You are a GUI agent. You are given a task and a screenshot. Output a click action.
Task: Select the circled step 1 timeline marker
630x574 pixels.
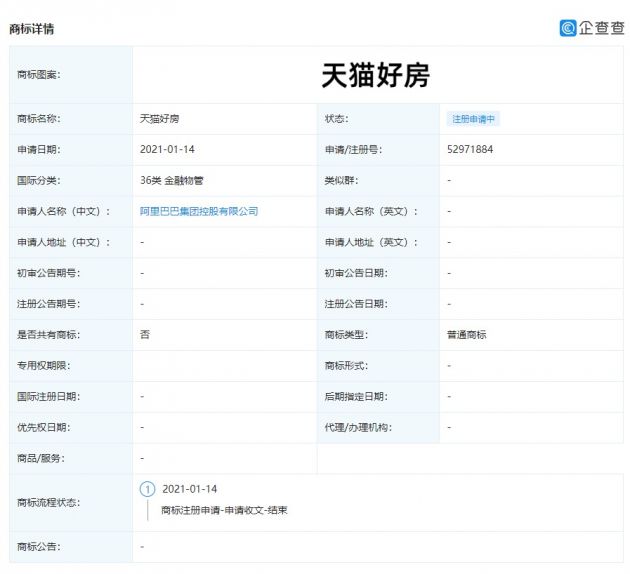[148, 489]
